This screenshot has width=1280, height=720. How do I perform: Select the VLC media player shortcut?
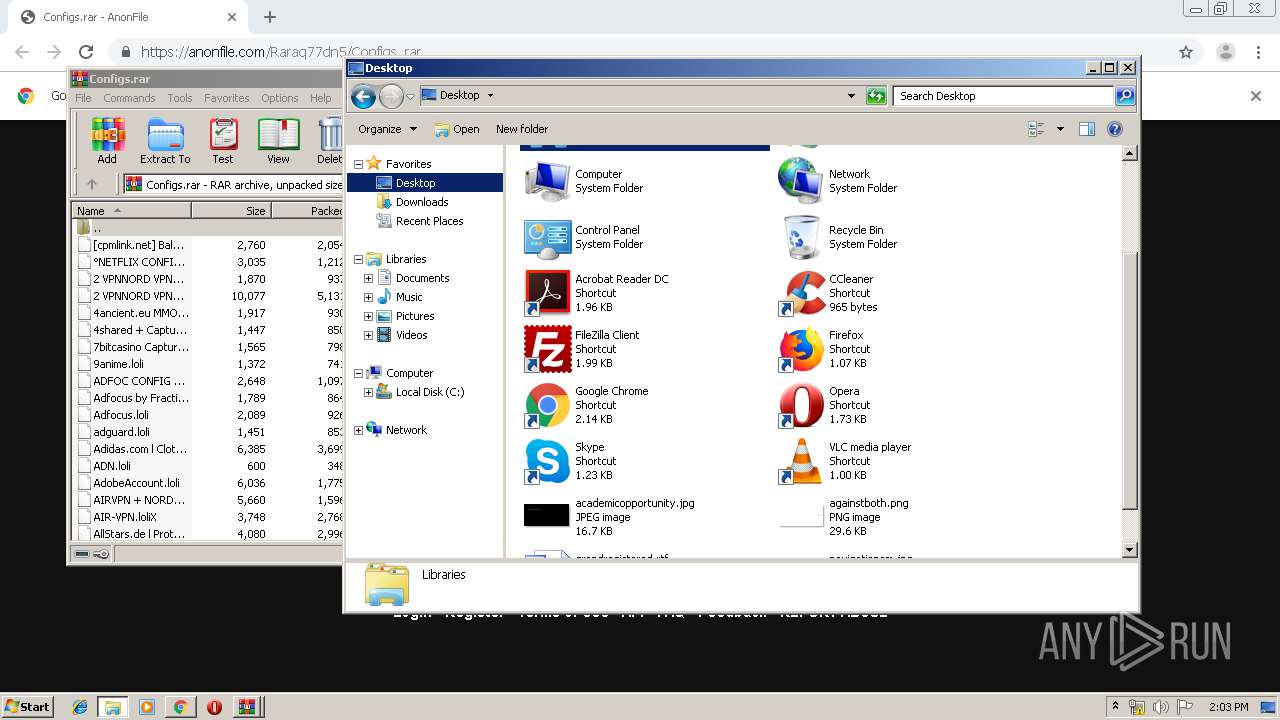coord(802,461)
